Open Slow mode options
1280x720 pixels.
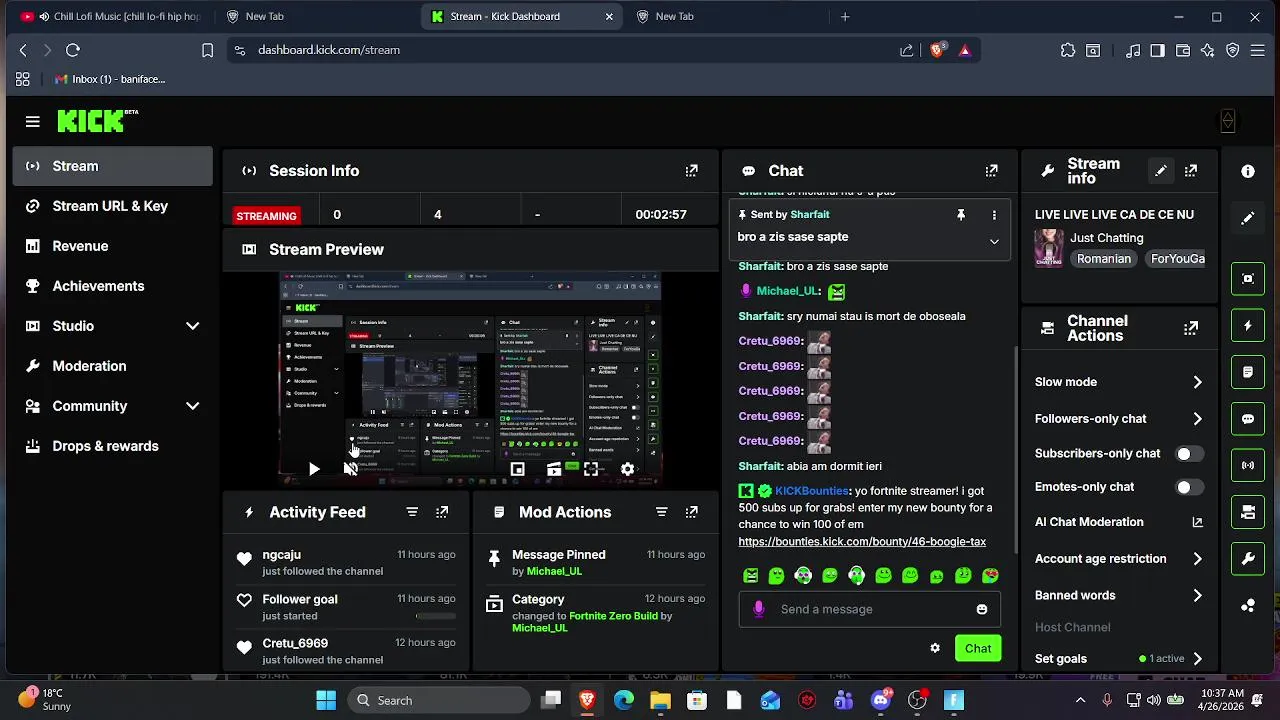click(x=1119, y=382)
